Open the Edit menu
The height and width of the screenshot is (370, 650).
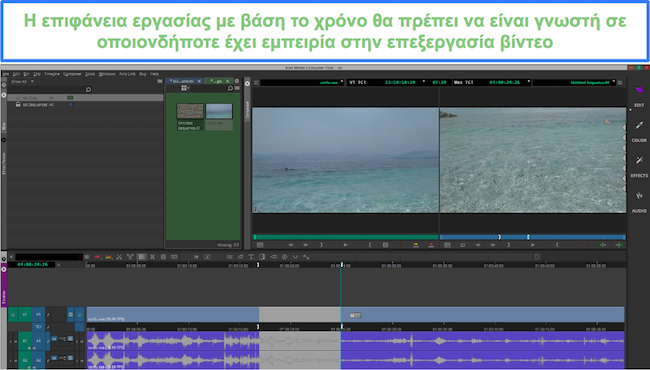(16, 74)
